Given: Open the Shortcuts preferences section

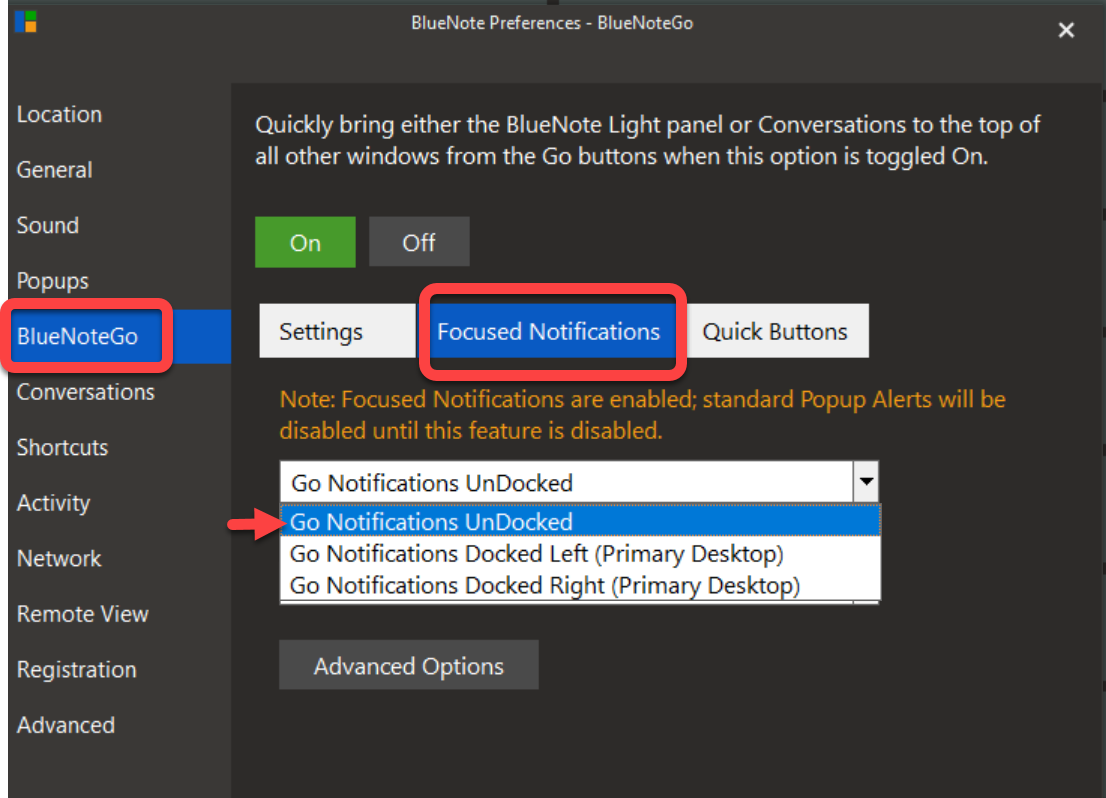Looking at the screenshot, I should (62, 447).
